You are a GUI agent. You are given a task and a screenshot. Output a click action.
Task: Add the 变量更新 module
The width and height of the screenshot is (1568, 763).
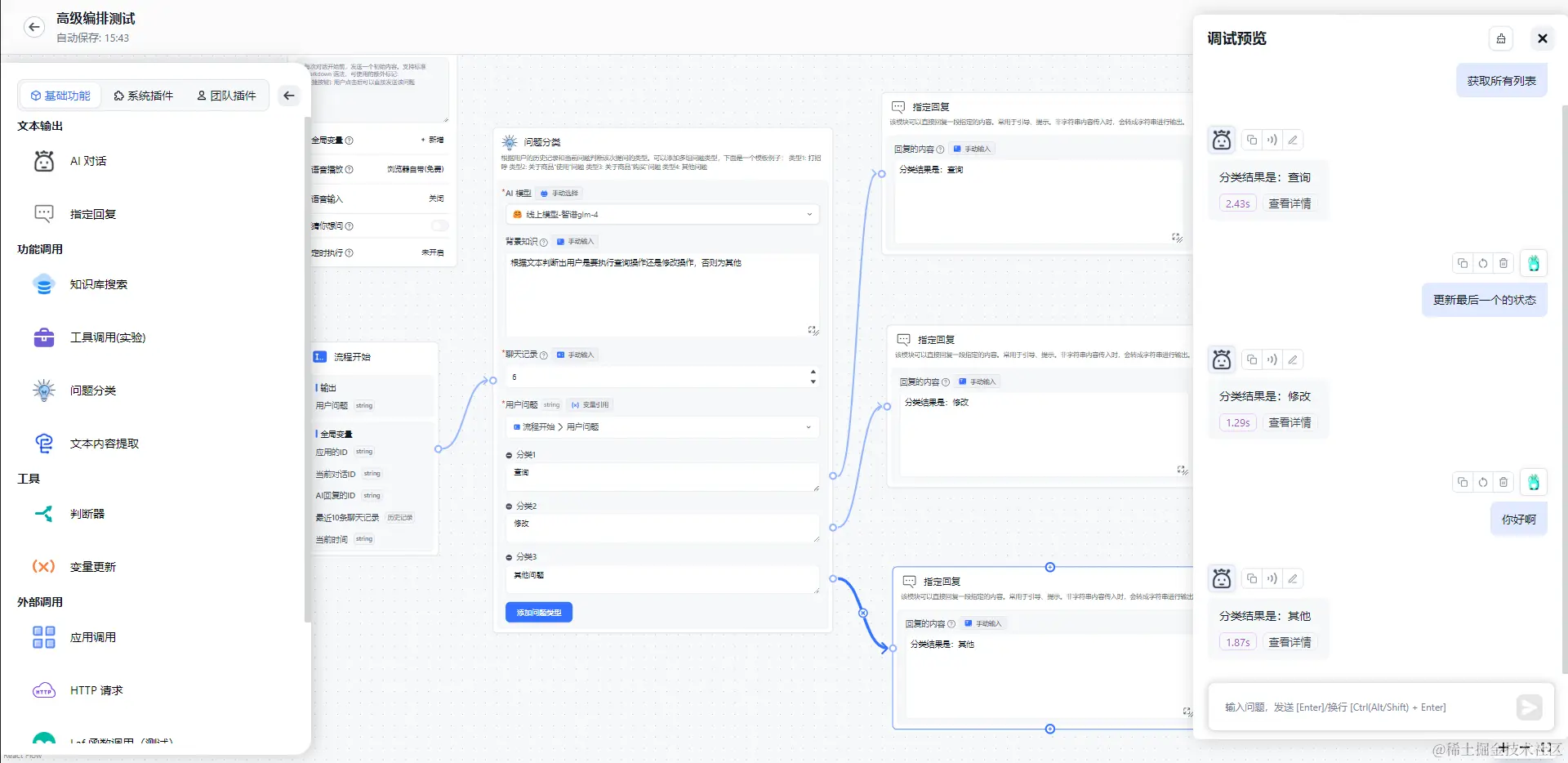point(92,567)
